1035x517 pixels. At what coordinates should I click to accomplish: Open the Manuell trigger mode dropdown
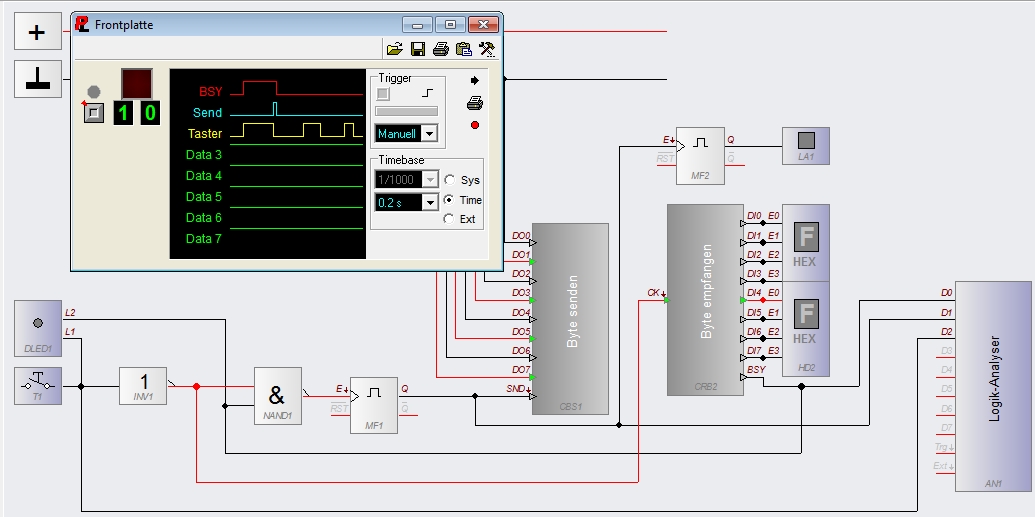pyautogui.click(x=429, y=134)
